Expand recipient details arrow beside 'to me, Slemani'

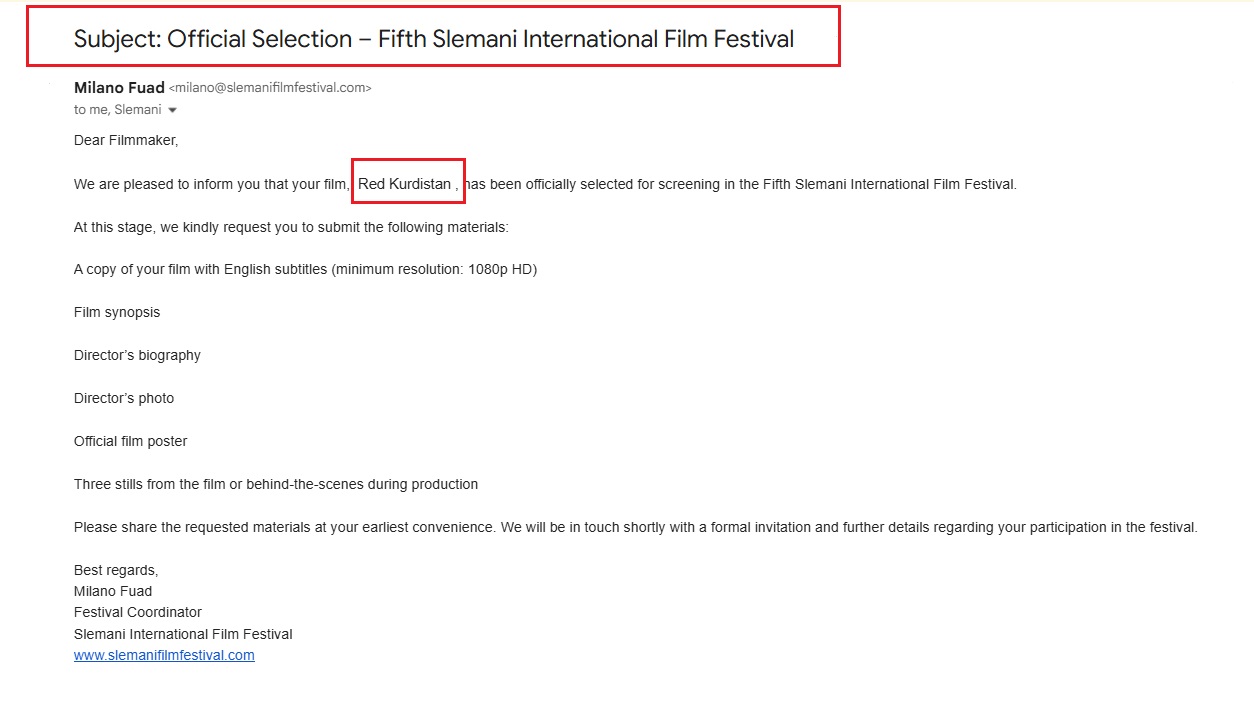coord(172,110)
